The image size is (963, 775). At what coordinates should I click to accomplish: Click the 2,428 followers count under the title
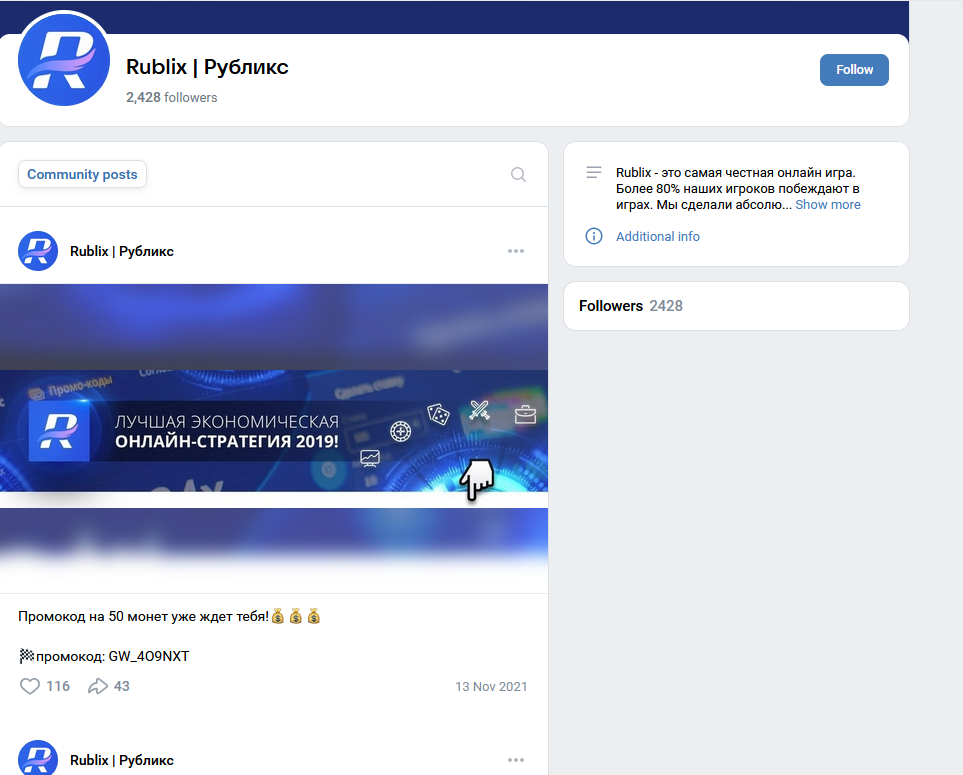coord(171,98)
